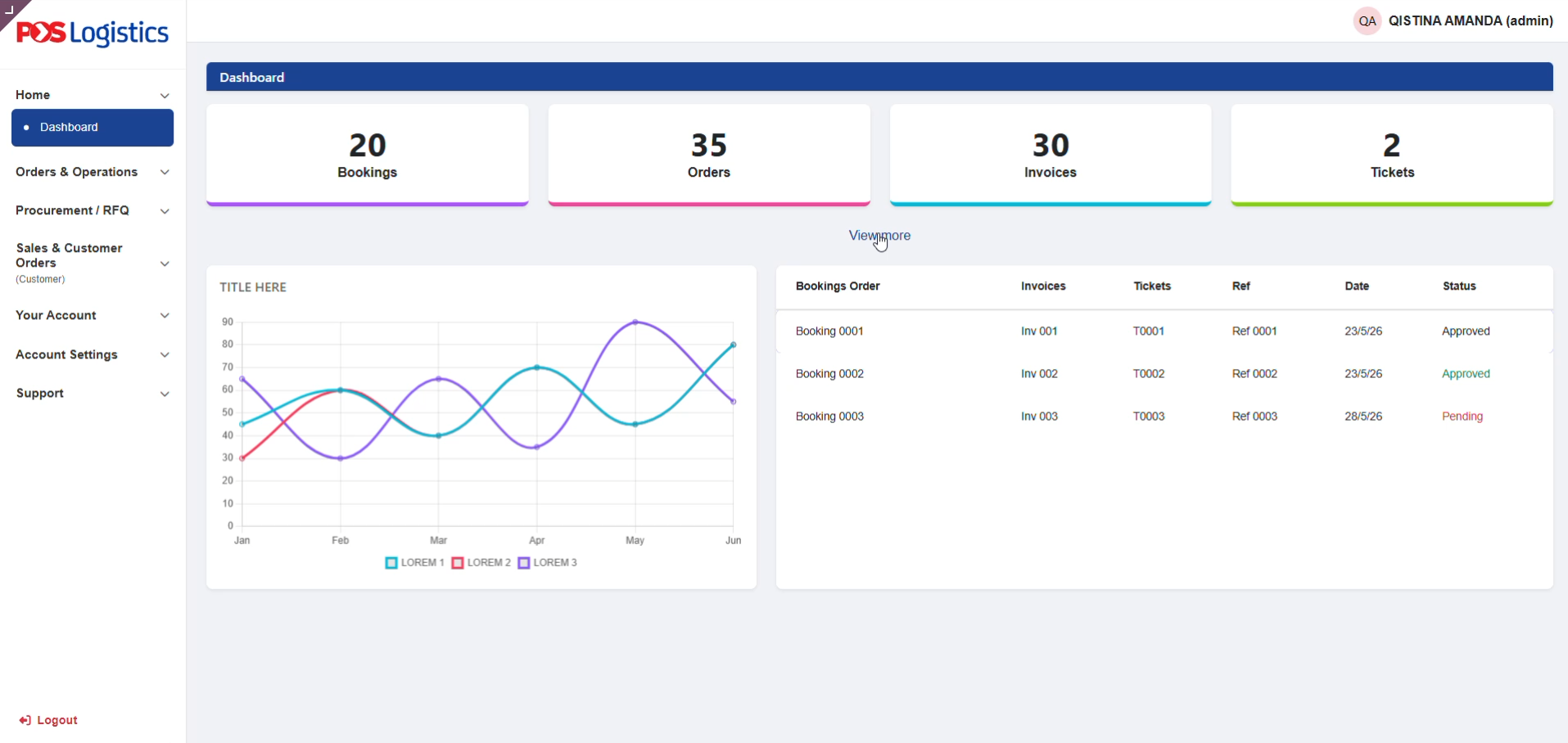Click the Status column header
Screen dimensions: 1568x743
[1459, 286]
